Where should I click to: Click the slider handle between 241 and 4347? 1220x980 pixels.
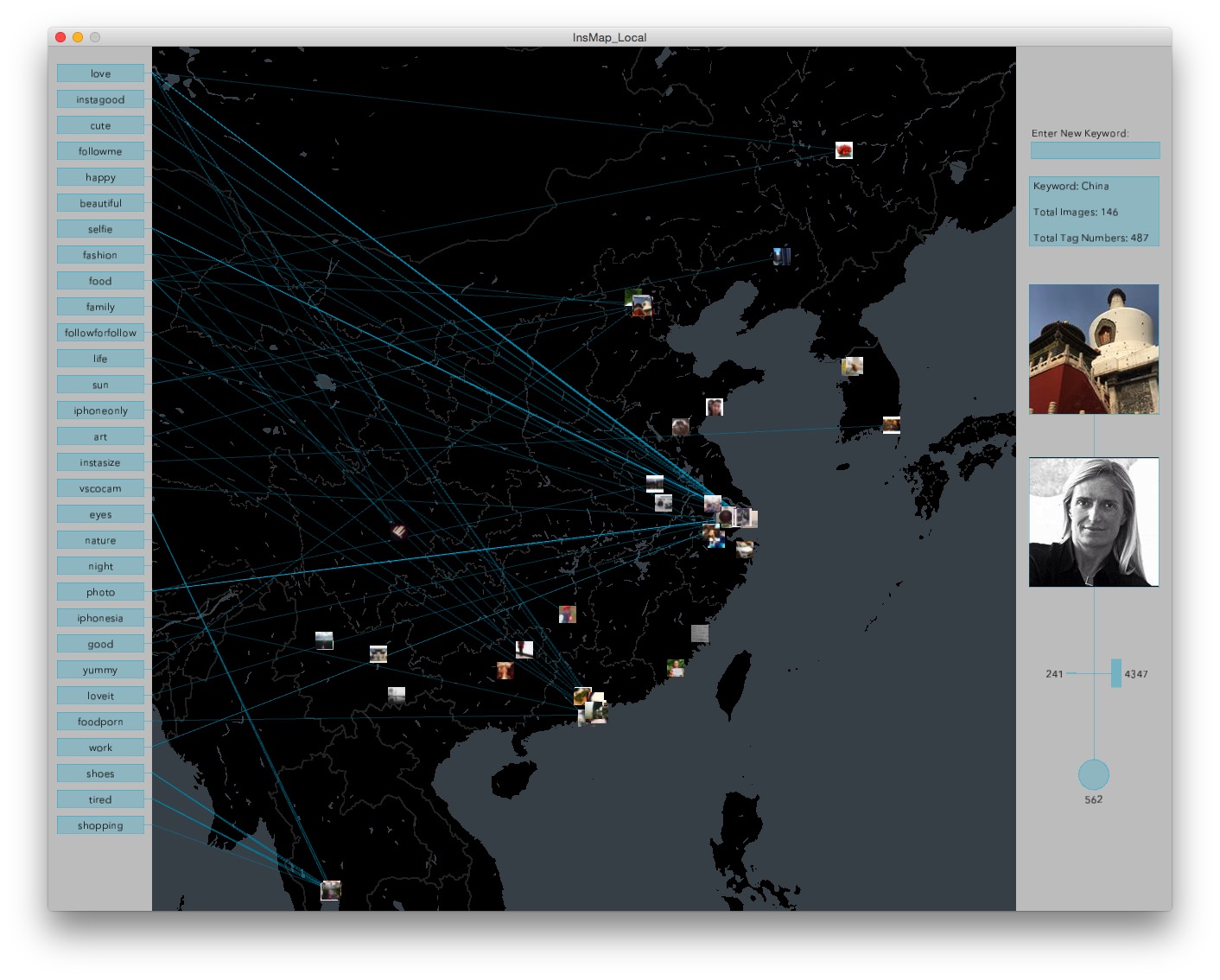click(1115, 673)
